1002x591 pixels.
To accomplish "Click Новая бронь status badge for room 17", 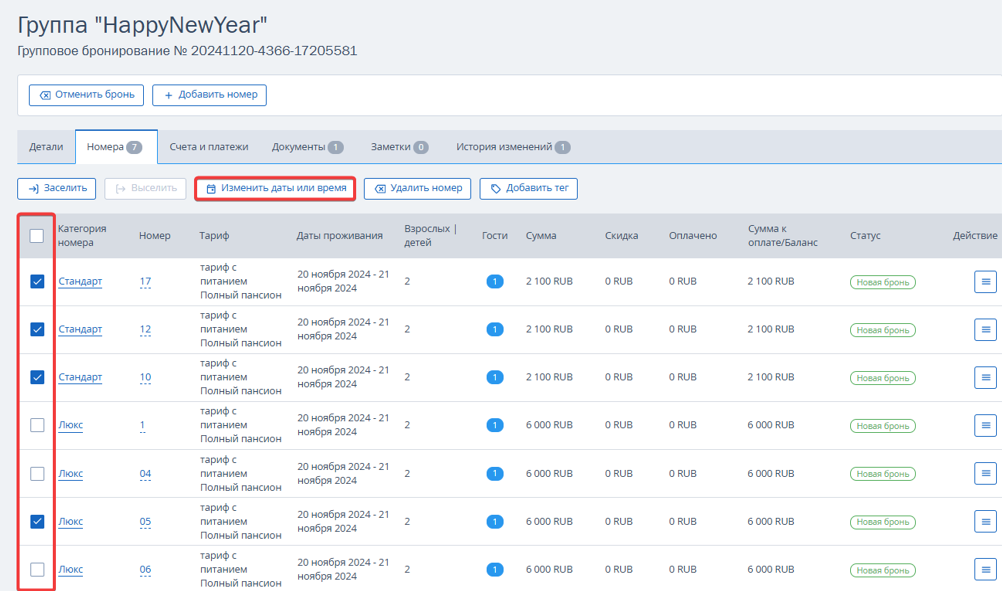I will pos(883,282).
